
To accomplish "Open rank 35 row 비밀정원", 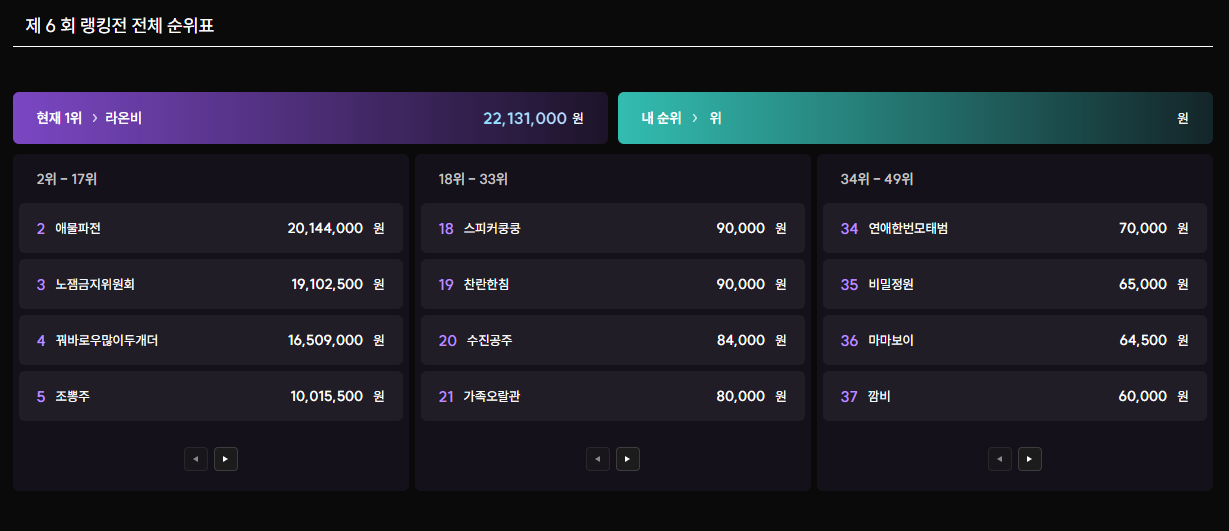I will (1014, 284).
